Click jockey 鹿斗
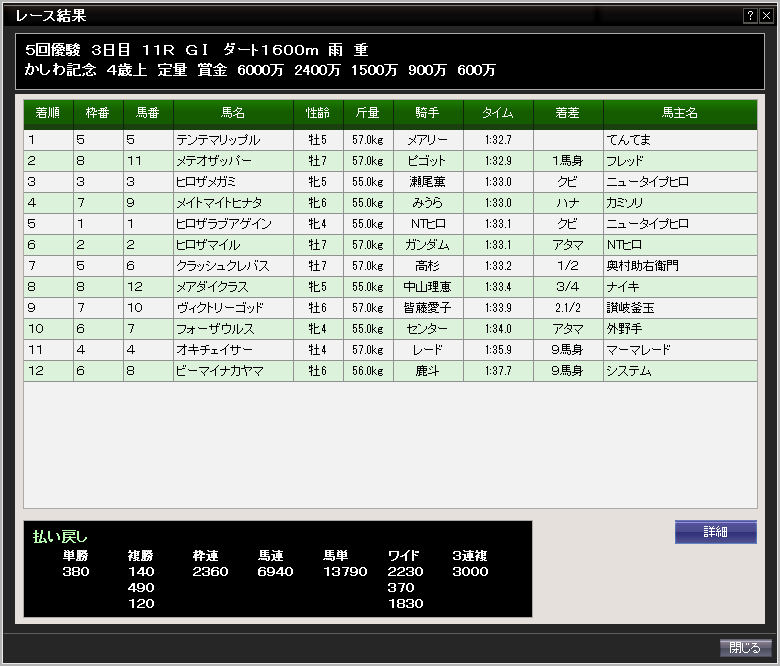 click(427, 371)
